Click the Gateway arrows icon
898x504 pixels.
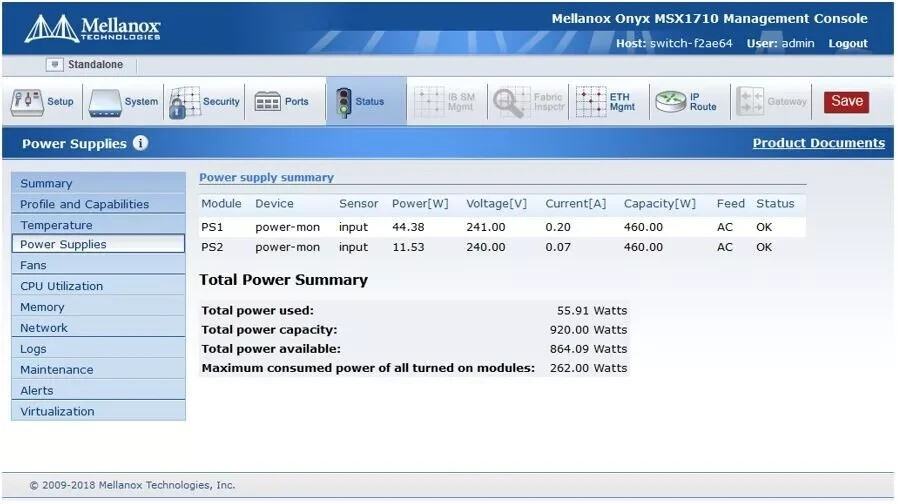(x=750, y=102)
